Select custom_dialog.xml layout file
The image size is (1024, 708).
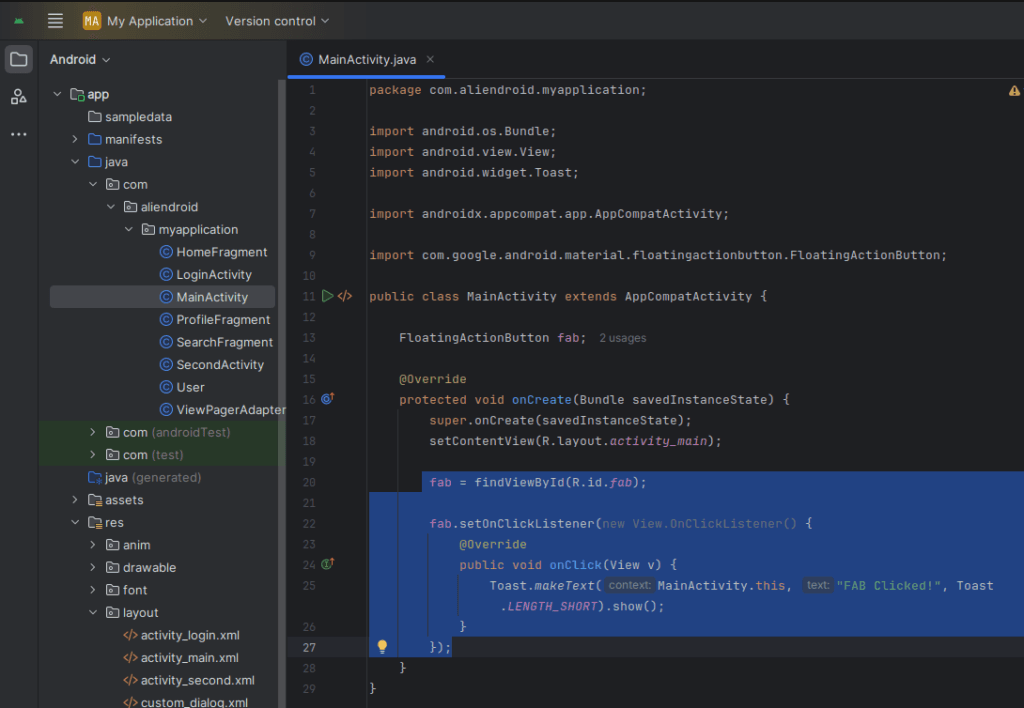[186, 701]
